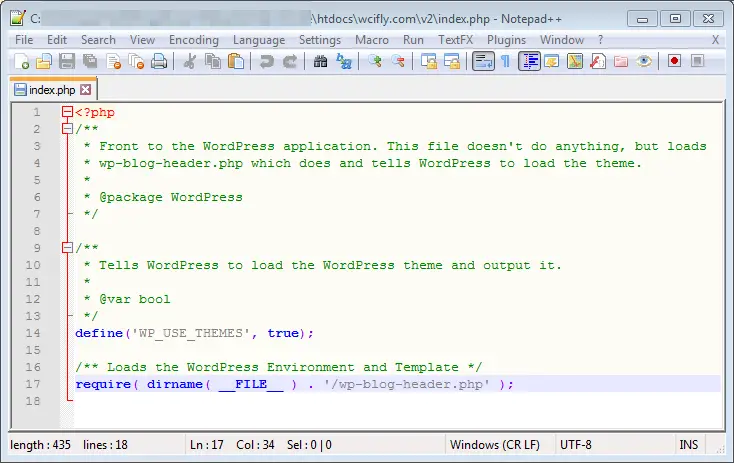
Task: Open the Folder as Workspace icon
Action: click(x=621, y=61)
